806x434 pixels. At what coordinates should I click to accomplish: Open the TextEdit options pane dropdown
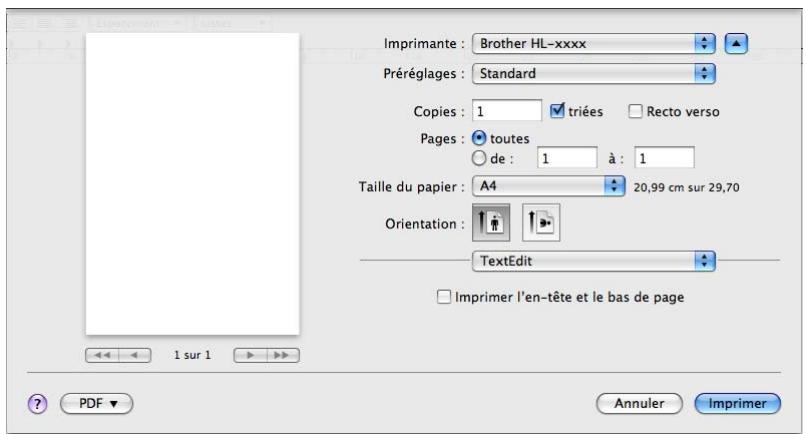click(x=594, y=261)
